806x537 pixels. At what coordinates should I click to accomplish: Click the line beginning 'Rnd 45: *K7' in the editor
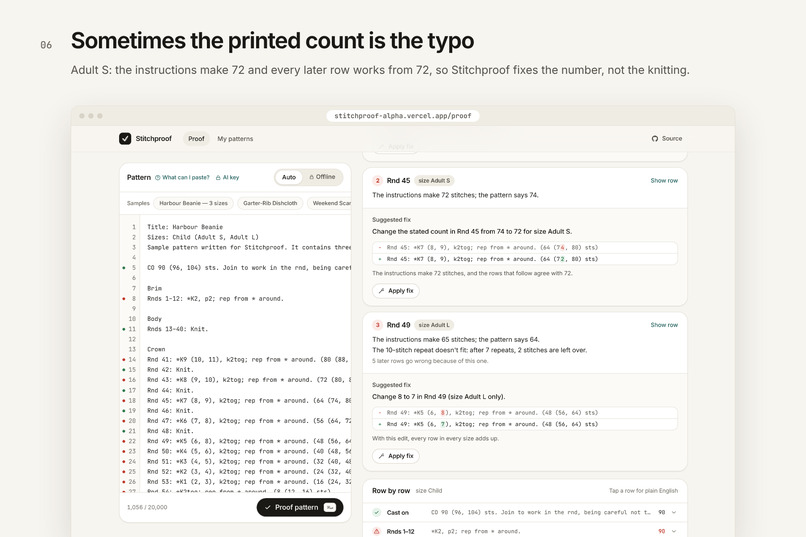coord(249,400)
